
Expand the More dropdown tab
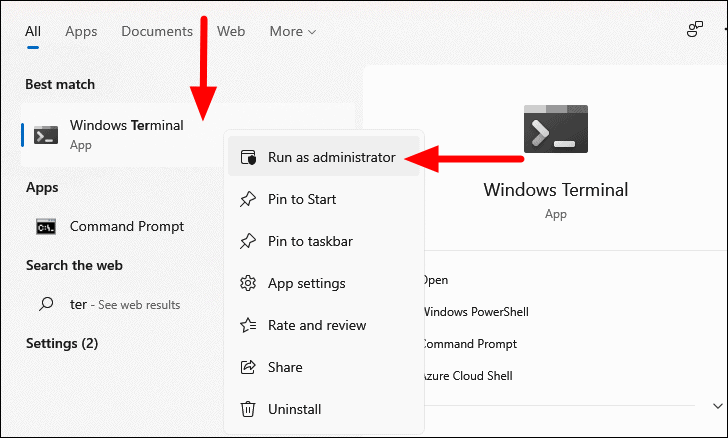292,31
